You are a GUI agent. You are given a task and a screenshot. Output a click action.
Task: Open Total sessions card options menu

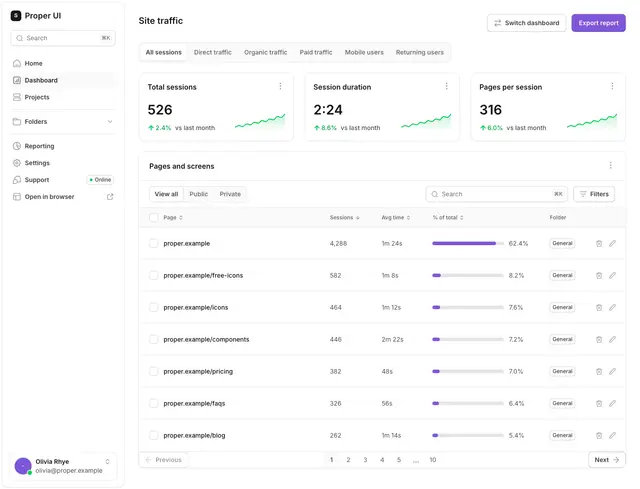(280, 86)
